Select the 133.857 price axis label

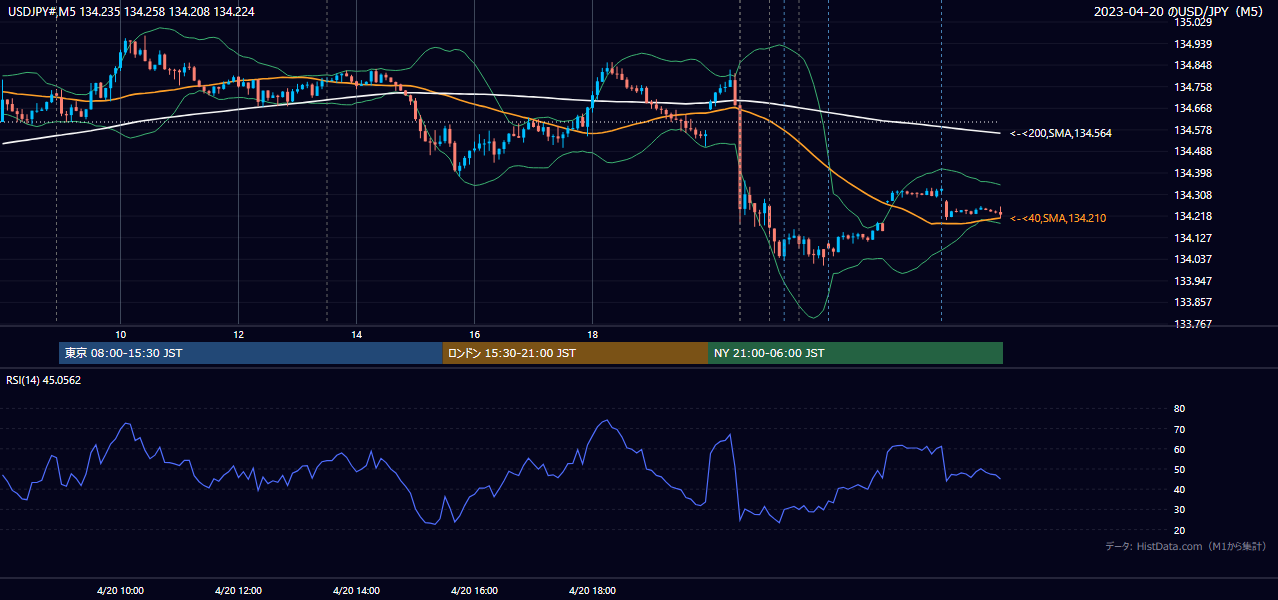pyautogui.click(x=1193, y=302)
